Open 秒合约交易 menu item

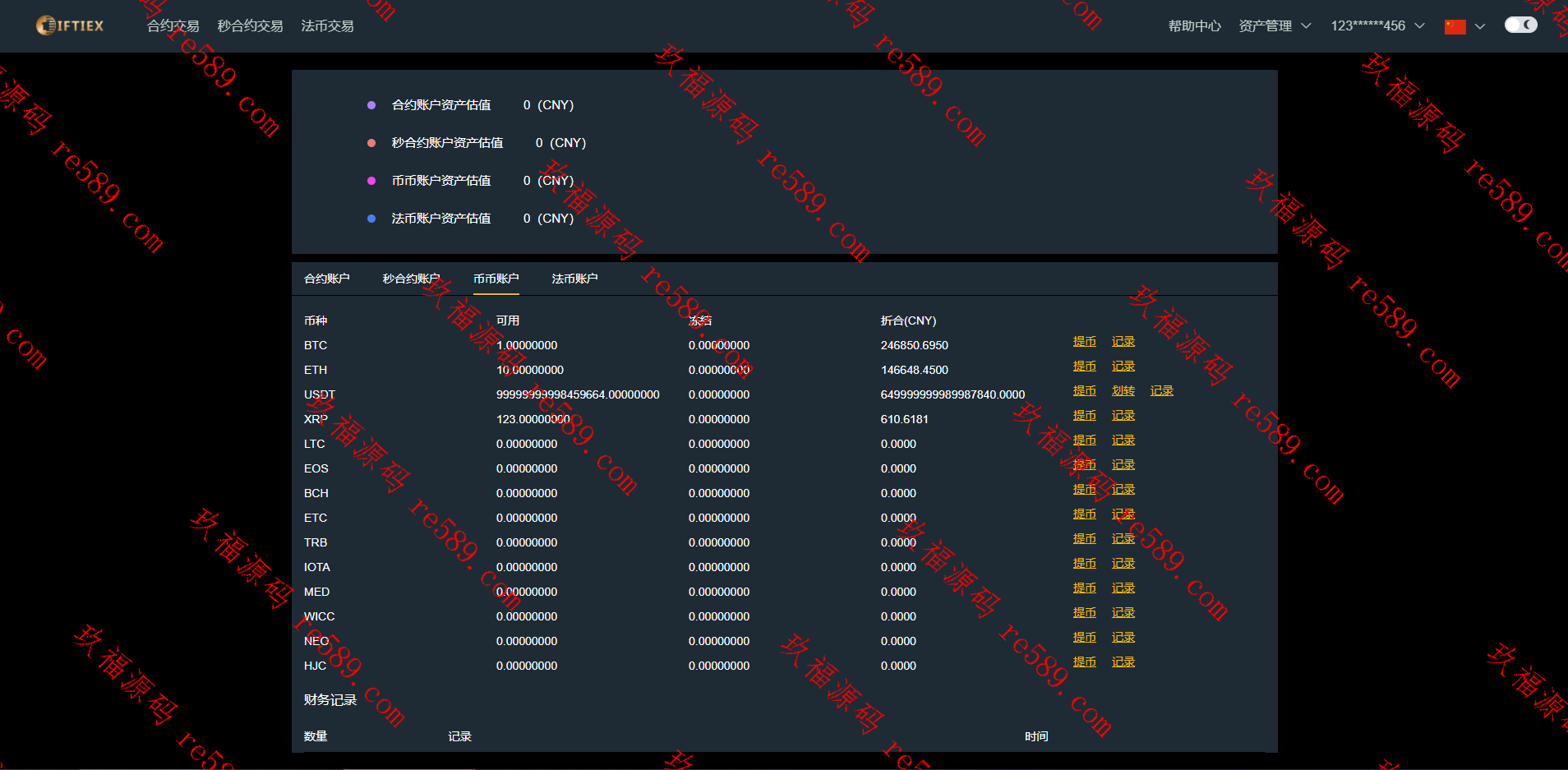(250, 25)
